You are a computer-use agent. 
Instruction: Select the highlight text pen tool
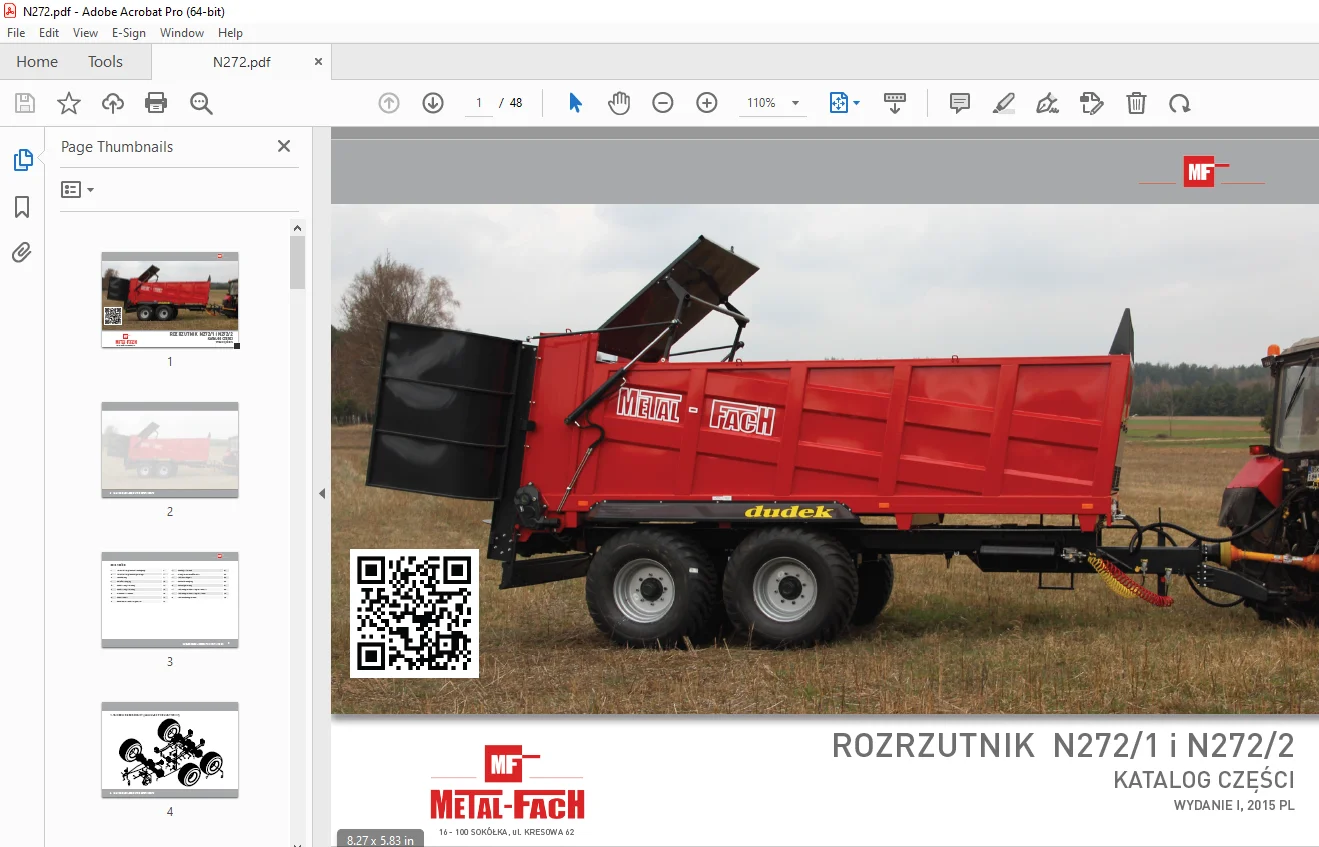click(x=1004, y=103)
